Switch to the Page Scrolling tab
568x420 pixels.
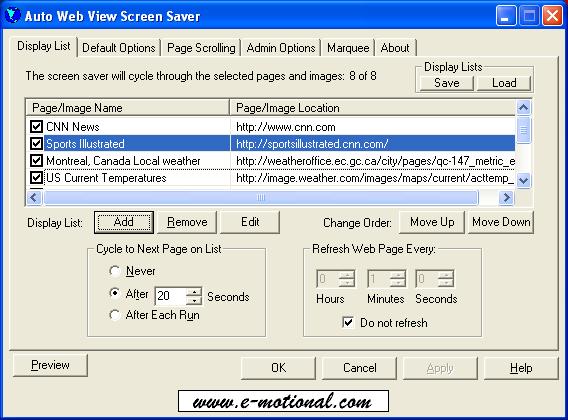click(x=201, y=48)
